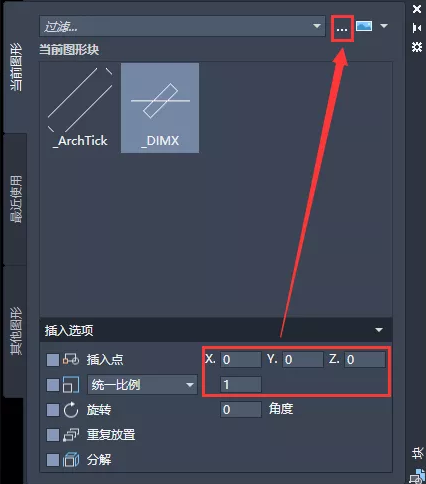
Task: Click the rotate icon beside 旋转
Action: [x=71, y=410]
